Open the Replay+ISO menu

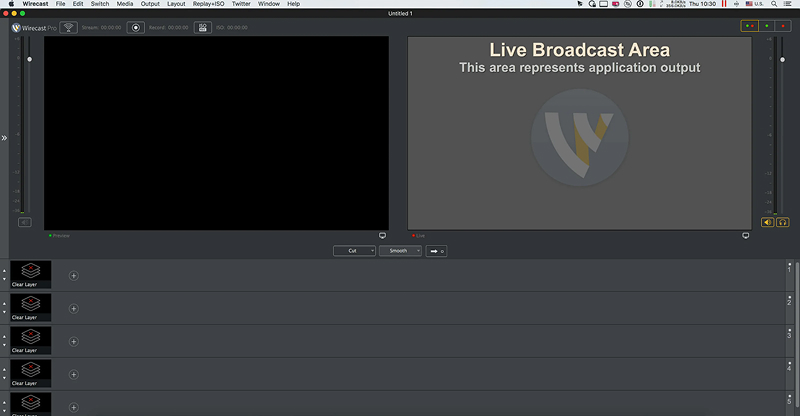[208, 4]
